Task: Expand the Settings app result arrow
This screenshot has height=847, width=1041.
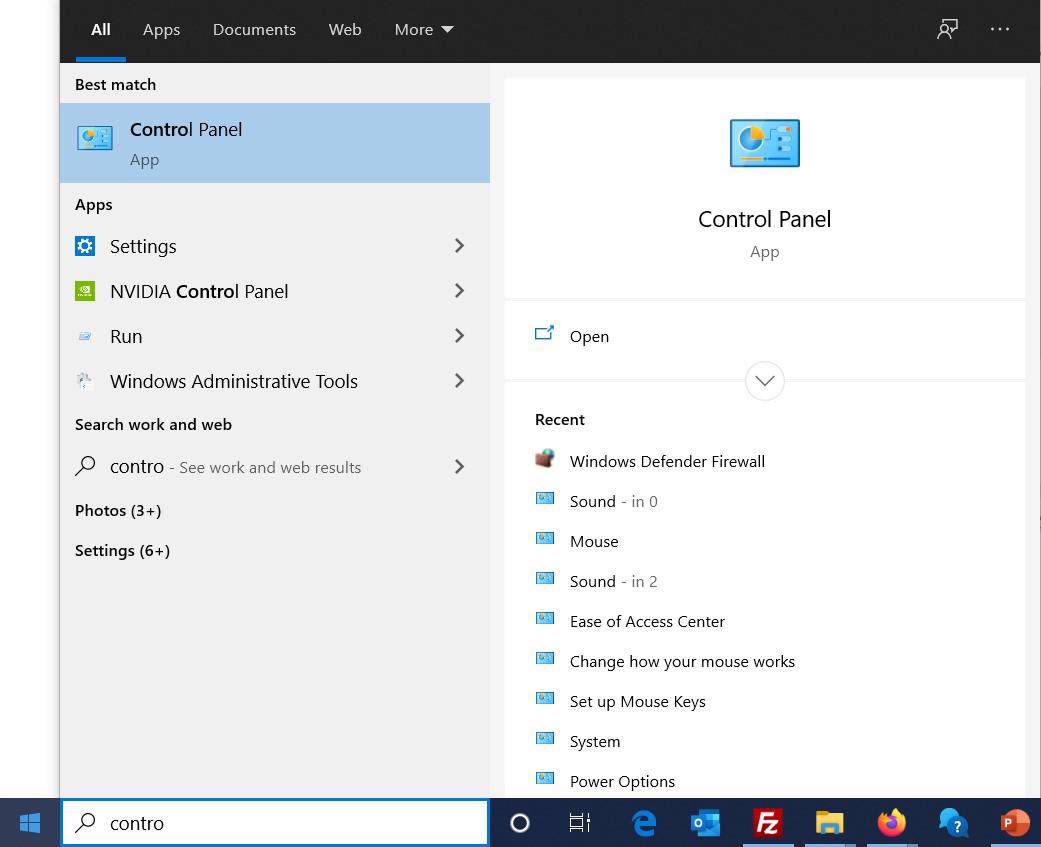Action: coord(459,246)
